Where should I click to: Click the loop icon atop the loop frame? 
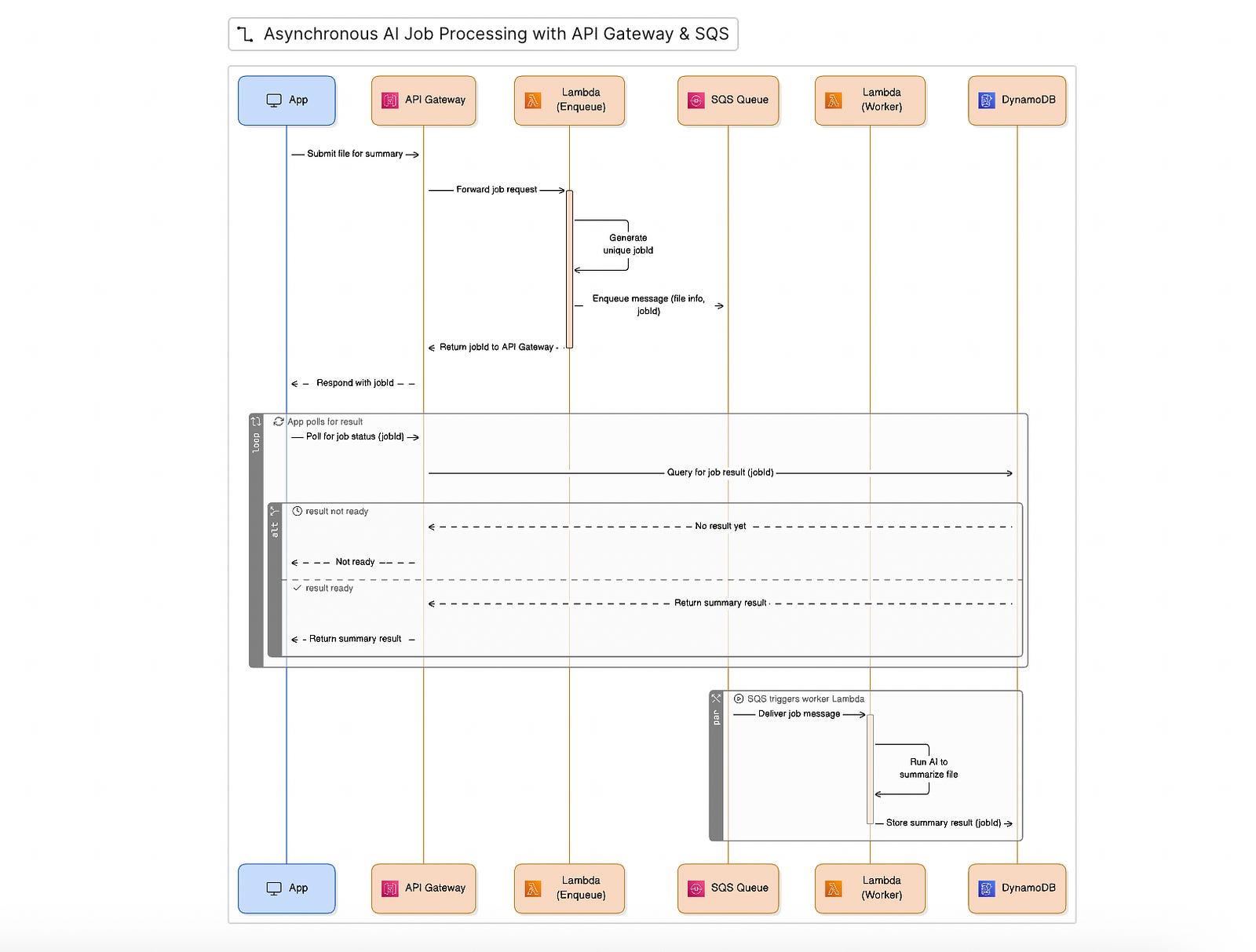click(x=256, y=421)
